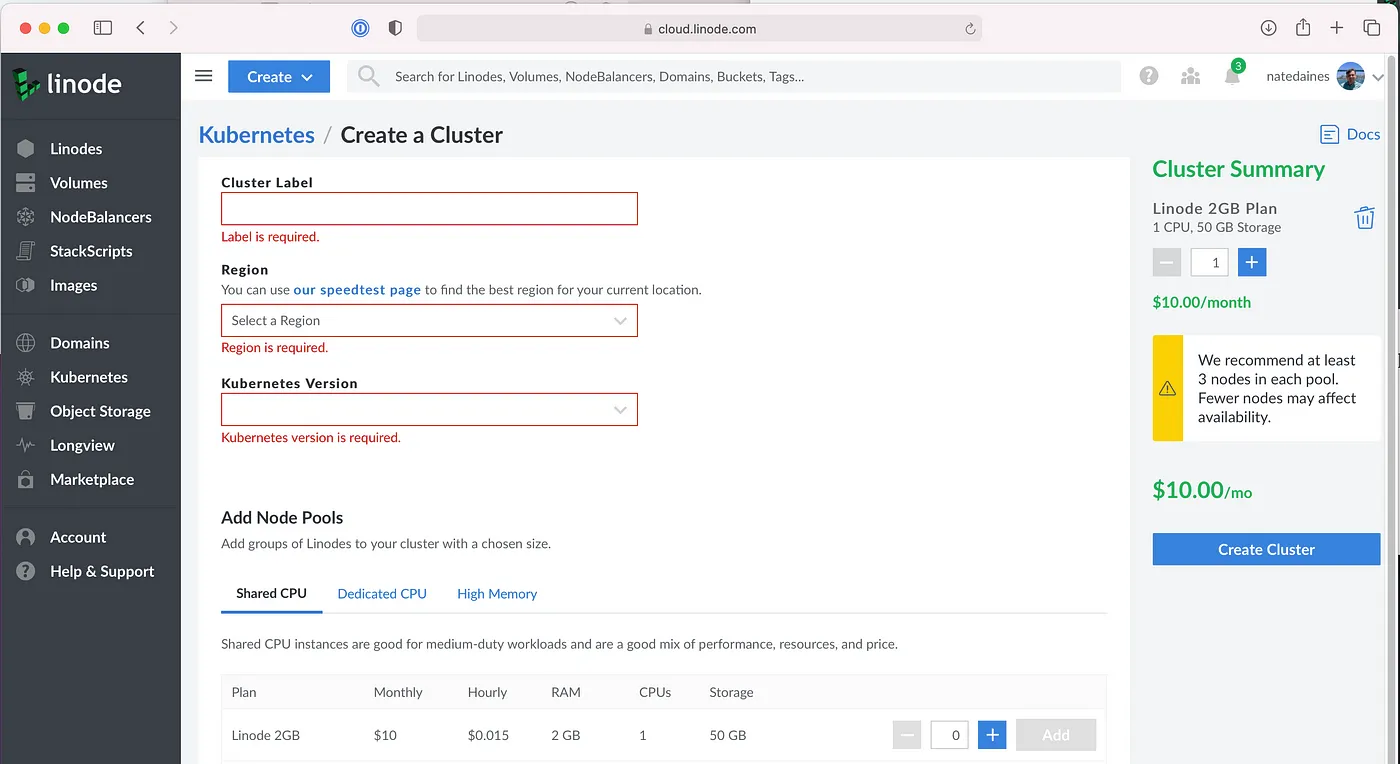Decrease node count in Cluster Summary

coord(1167,262)
